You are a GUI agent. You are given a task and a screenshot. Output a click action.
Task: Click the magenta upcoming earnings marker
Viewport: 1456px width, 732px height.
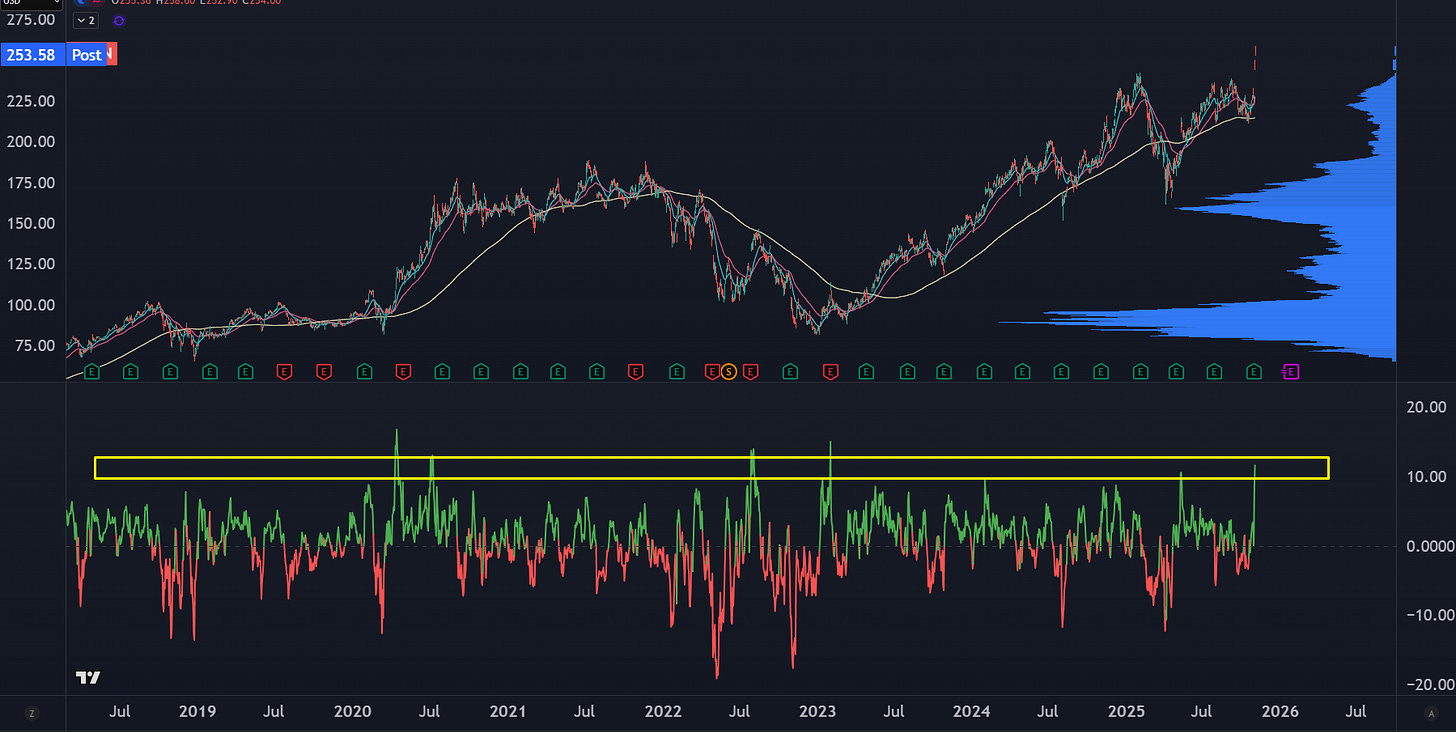point(1290,372)
